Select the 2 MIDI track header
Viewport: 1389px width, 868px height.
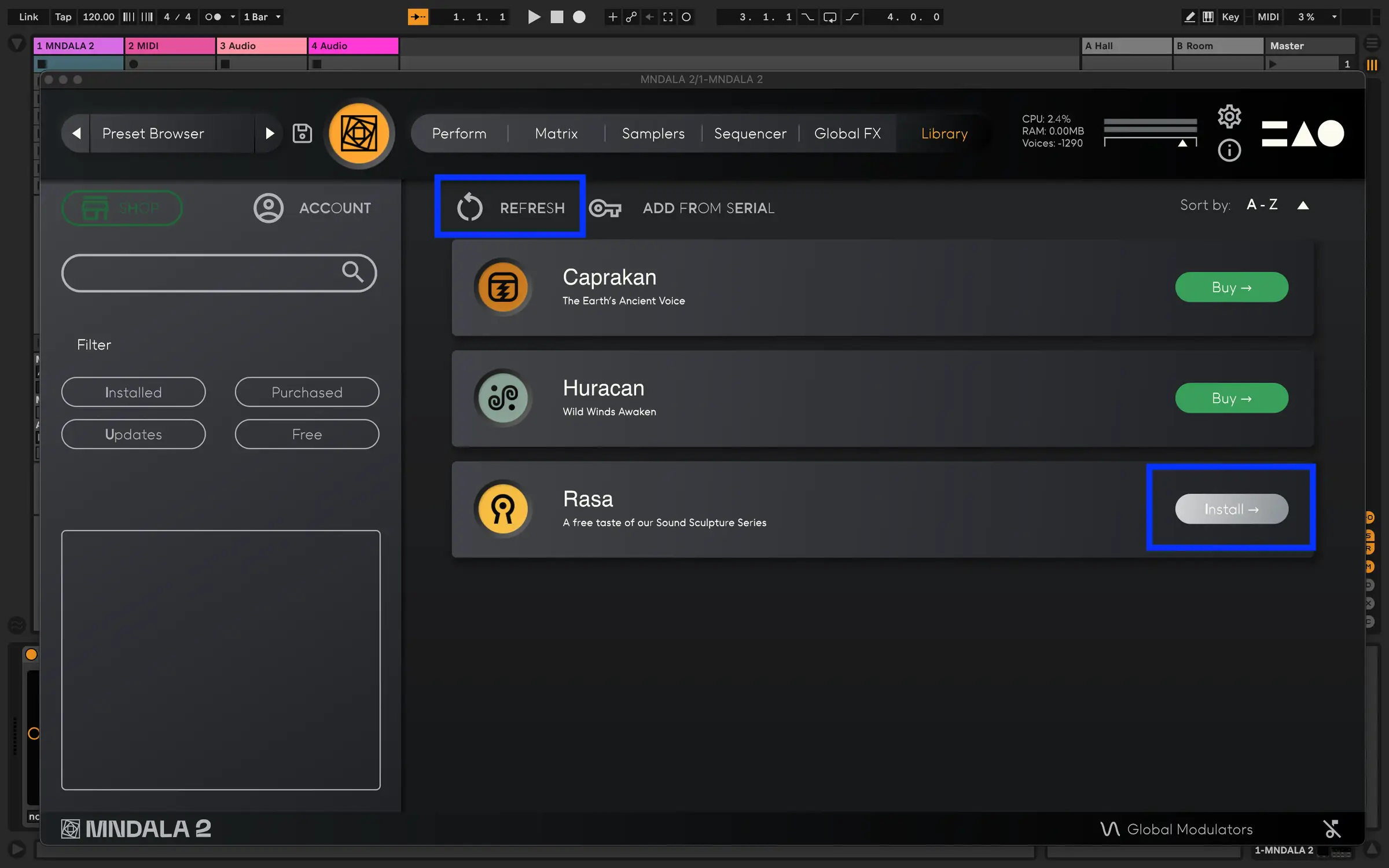click(170, 46)
